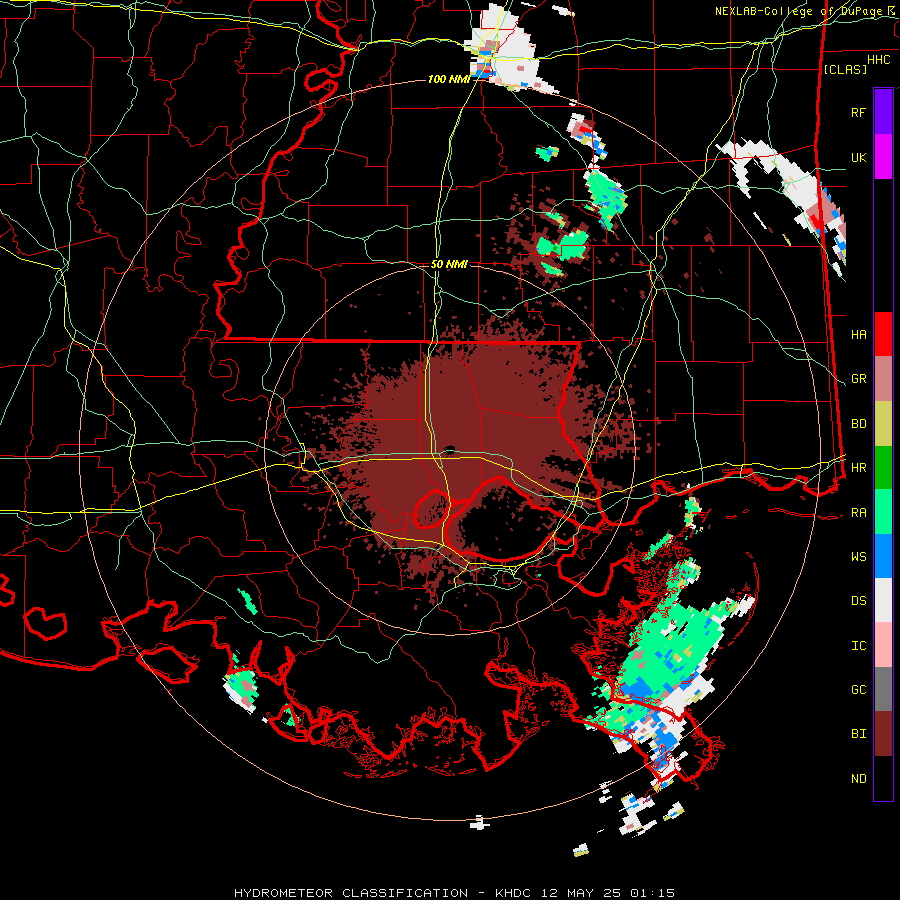Click the HR legend label
This screenshot has width=900, height=900.
[x=859, y=468]
